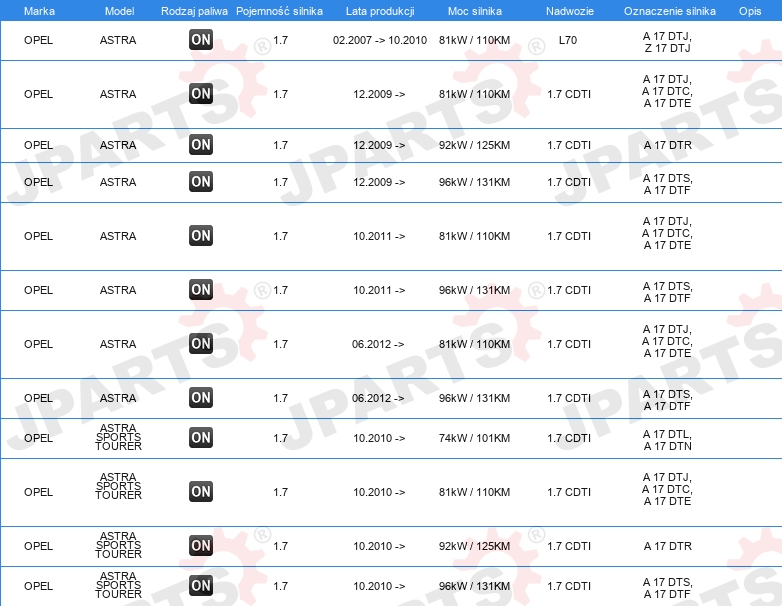Click the Model column header
The image size is (782, 606).
tap(119, 11)
